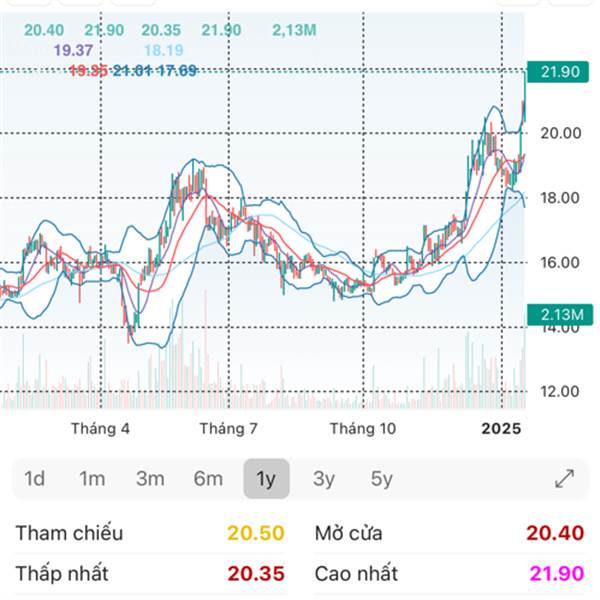Tap the Tháng 7 axis label

point(229,429)
